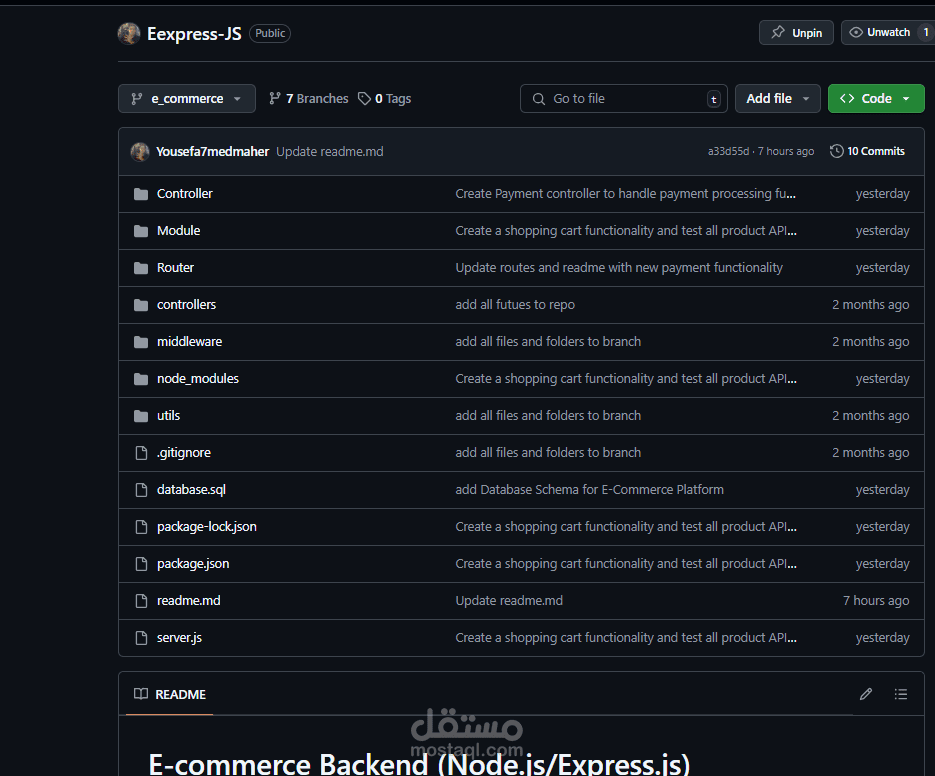Open the middleware folder

click(189, 342)
